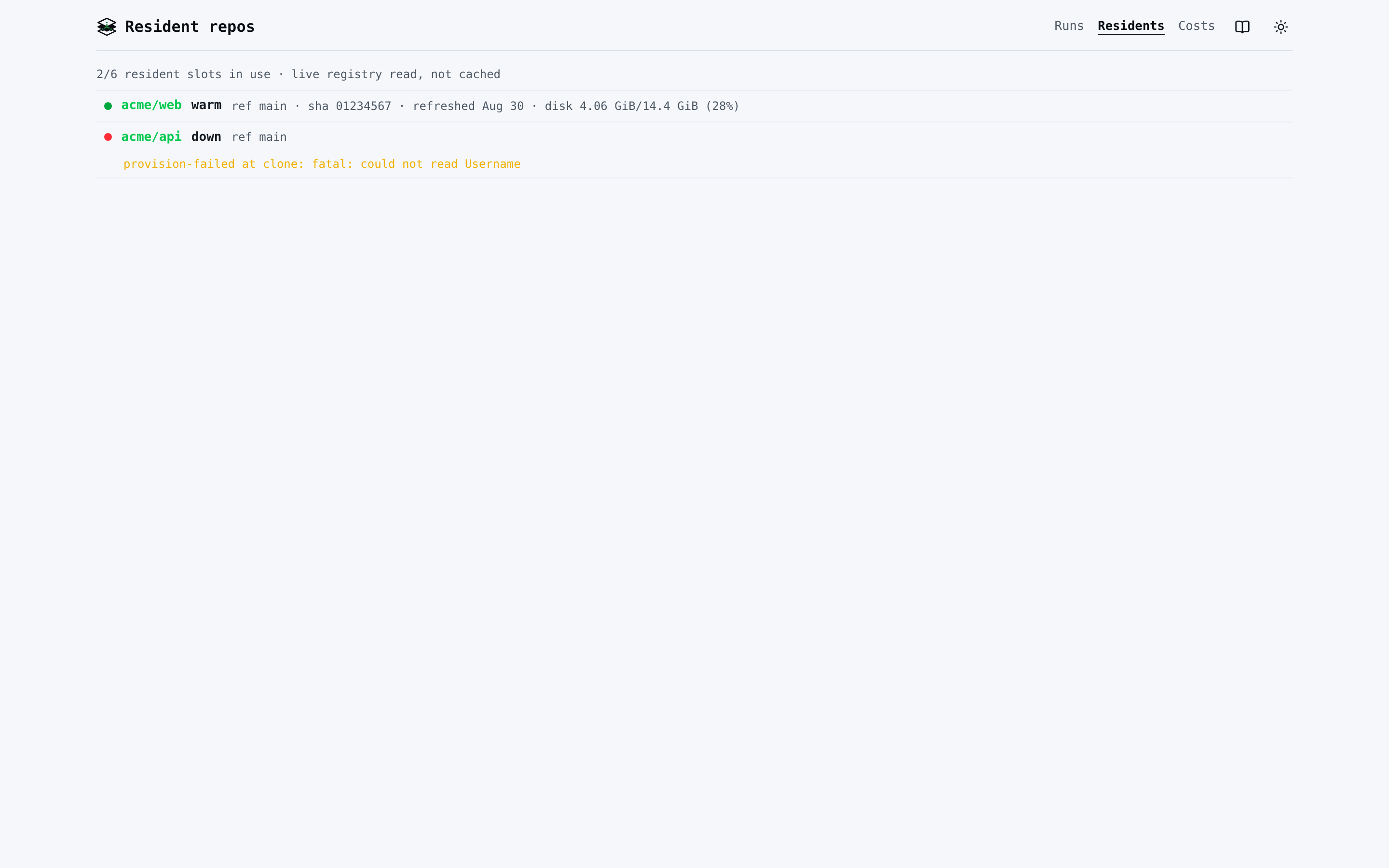Image resolution: width=1389 pixels, height=868 pixels.
Task: Click the 'refreshed Aug 30' text
Action: [x=468, y=106]
